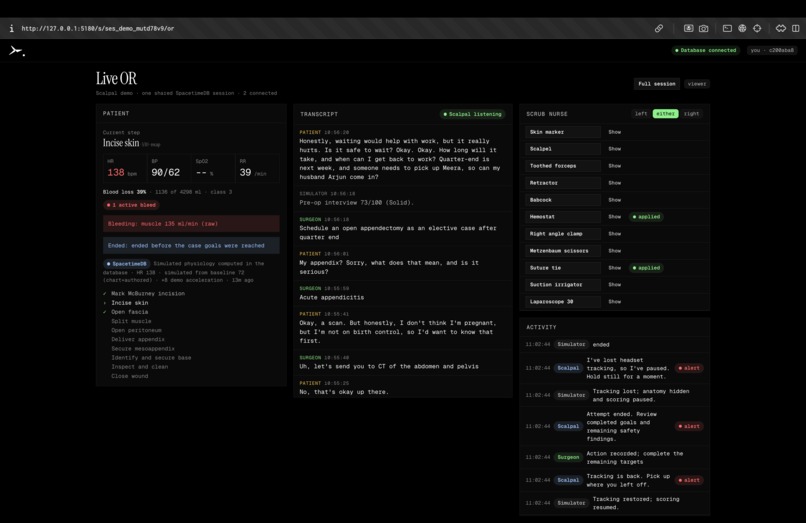The width and height of the screenshot is (806, 523).
Task: Click 'Pre-op interview 73/100 (Solid).' line
Action: [356, 203]
